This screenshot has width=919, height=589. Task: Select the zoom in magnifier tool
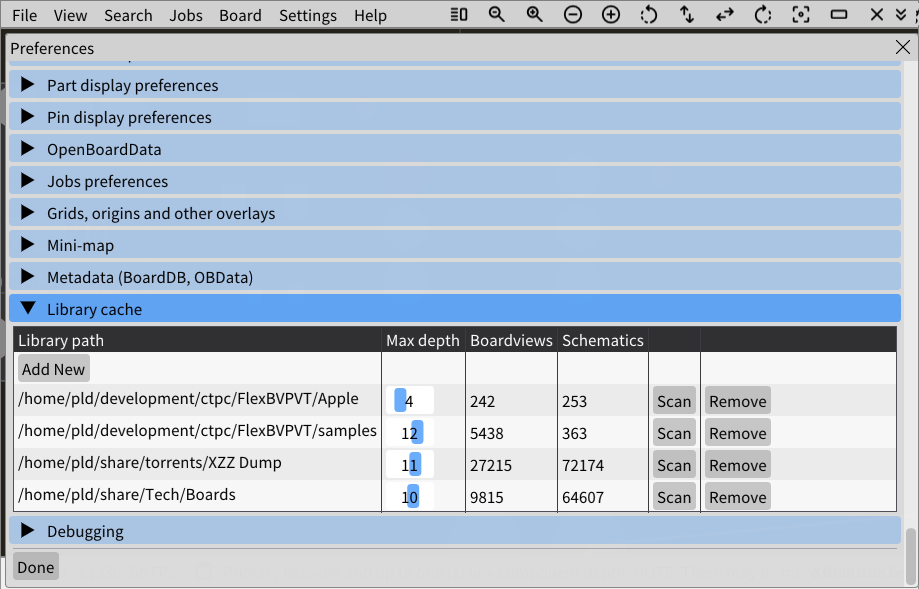[534, 15]
